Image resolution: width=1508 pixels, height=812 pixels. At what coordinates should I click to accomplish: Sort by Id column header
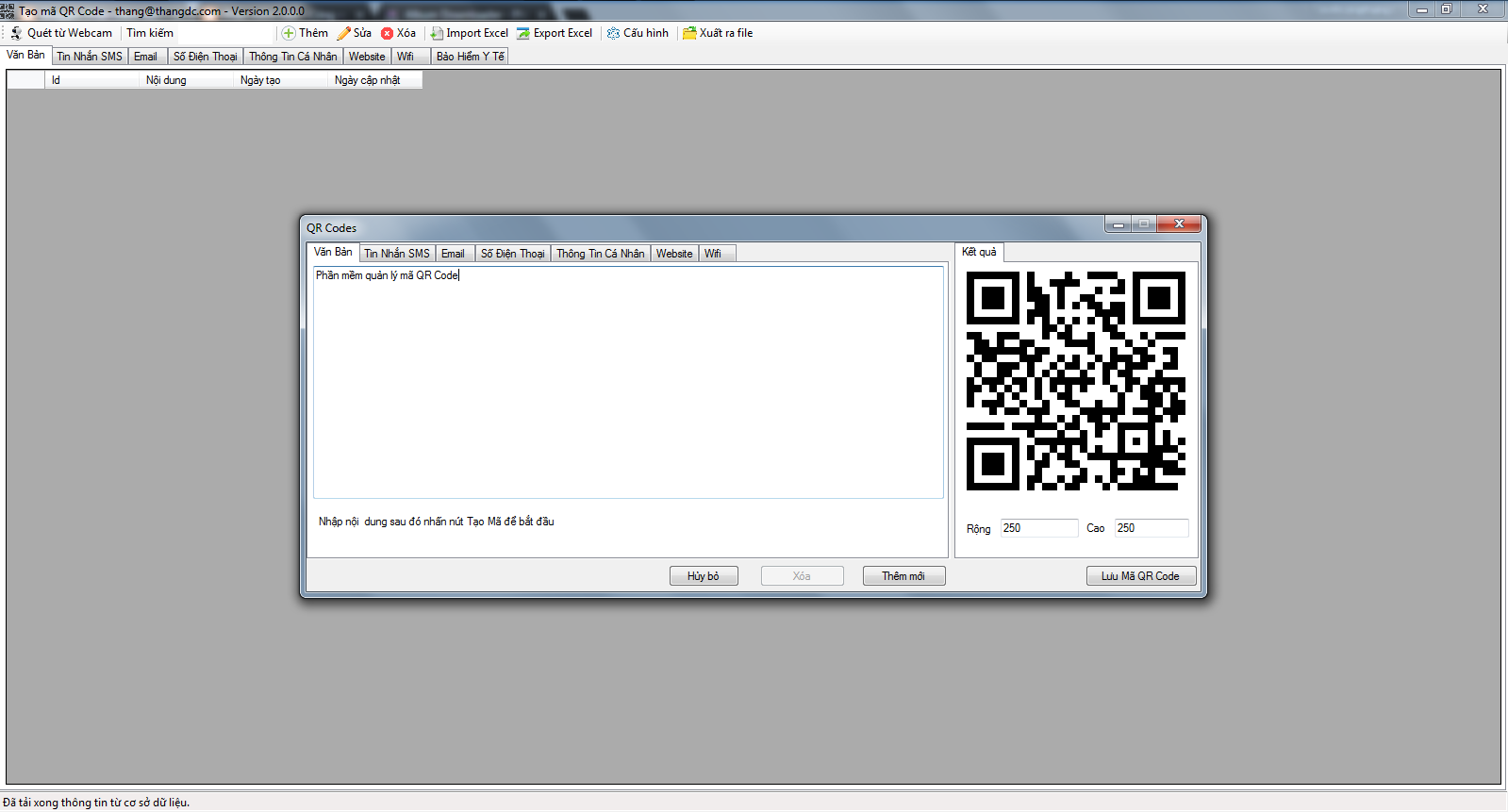[x=91, y=80]
